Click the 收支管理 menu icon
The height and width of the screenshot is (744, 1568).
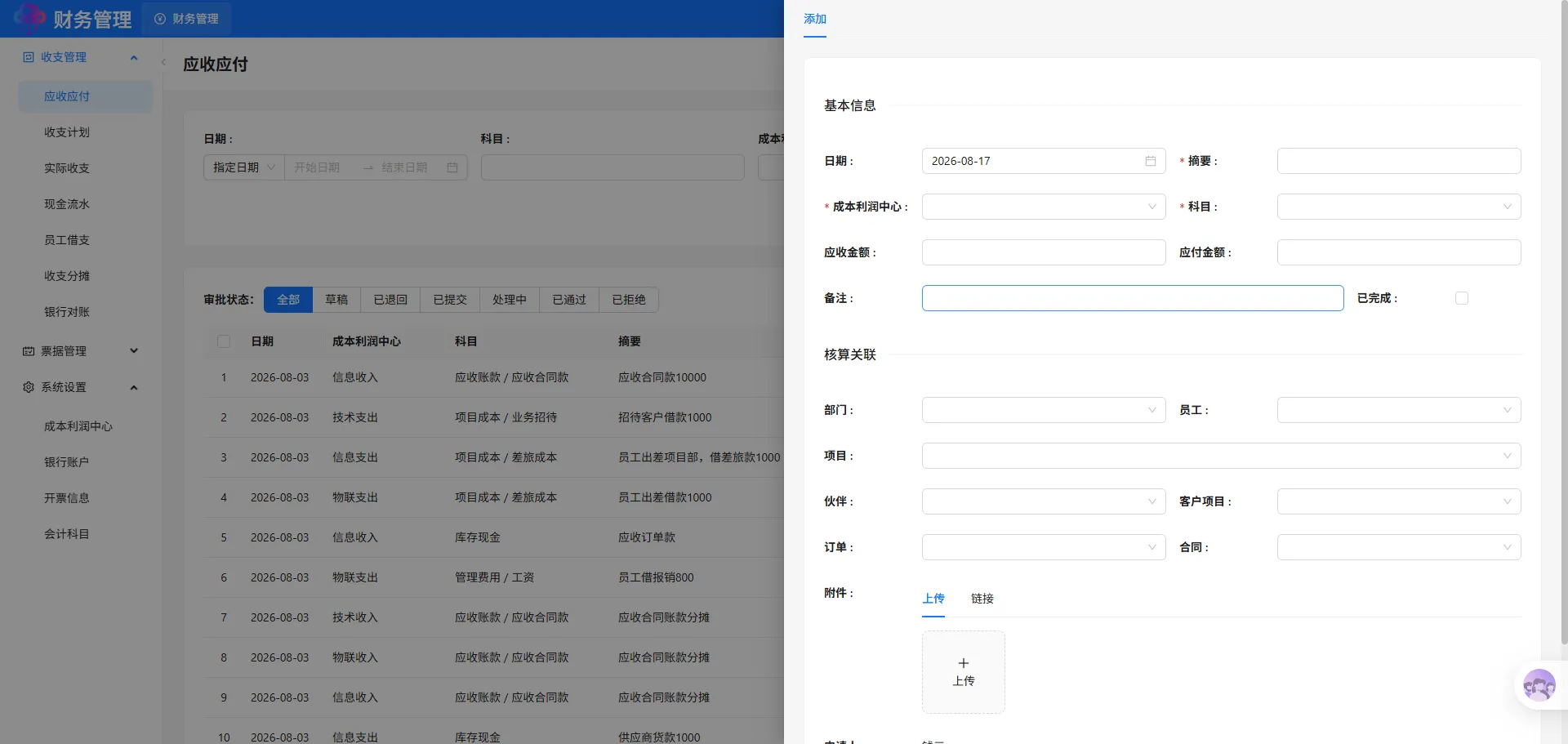pos(29,57)
